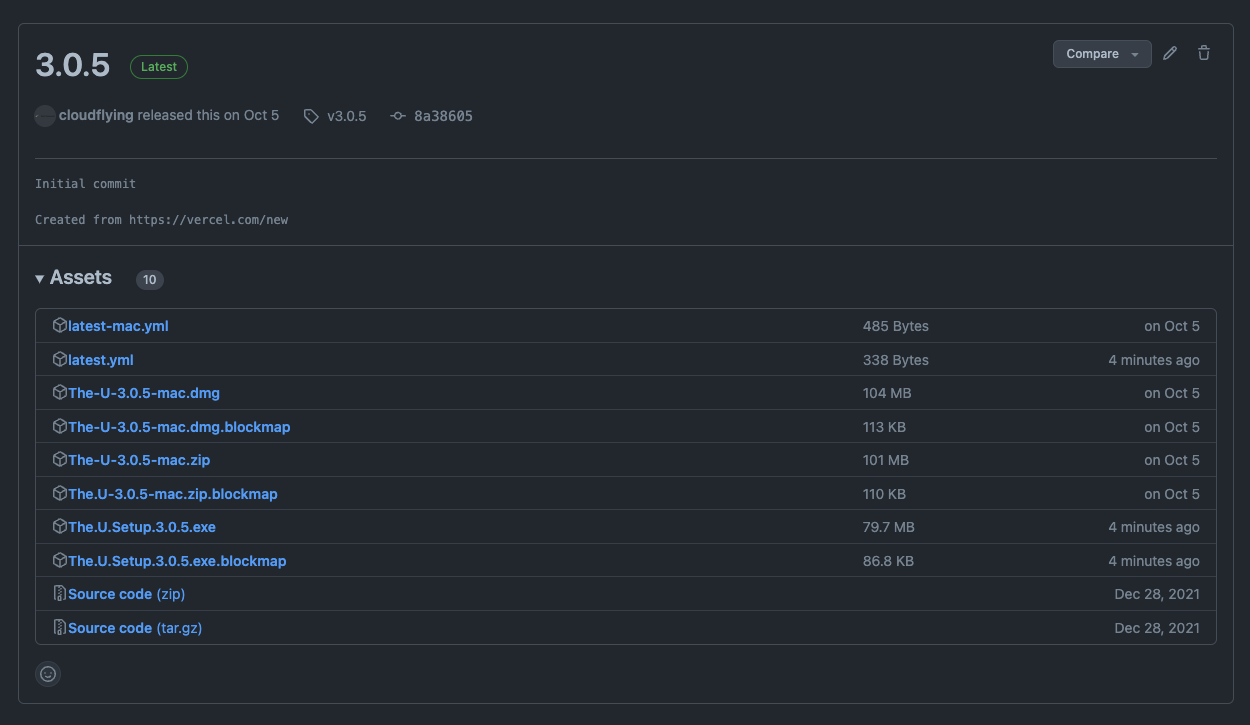Click package icon next to latest-mac.yml
This screenshot has height=725, width=1250.
point(60,326)
